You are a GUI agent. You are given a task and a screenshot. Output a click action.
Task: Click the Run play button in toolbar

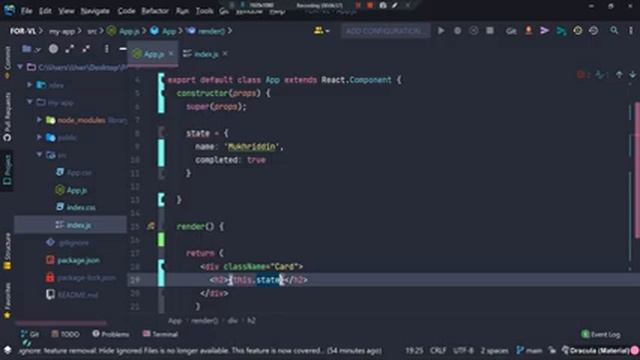point(441,31)
